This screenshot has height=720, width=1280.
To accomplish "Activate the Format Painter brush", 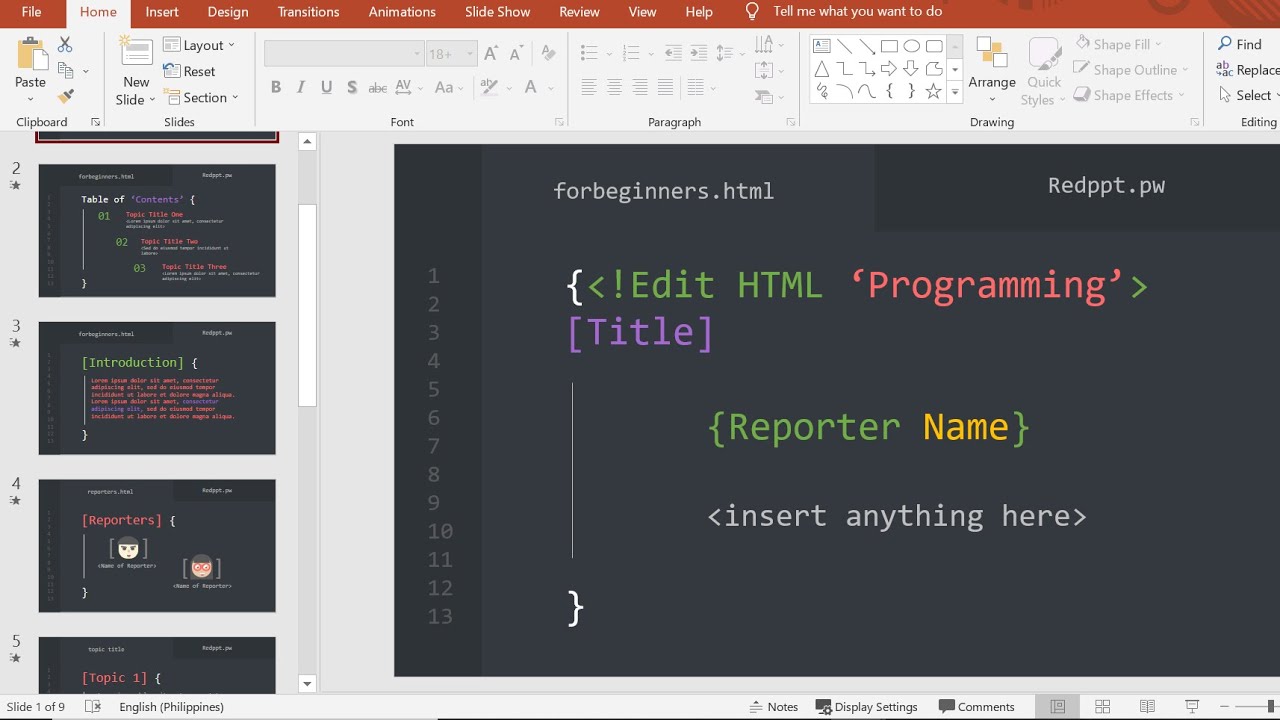I will [x=65, y=96].
